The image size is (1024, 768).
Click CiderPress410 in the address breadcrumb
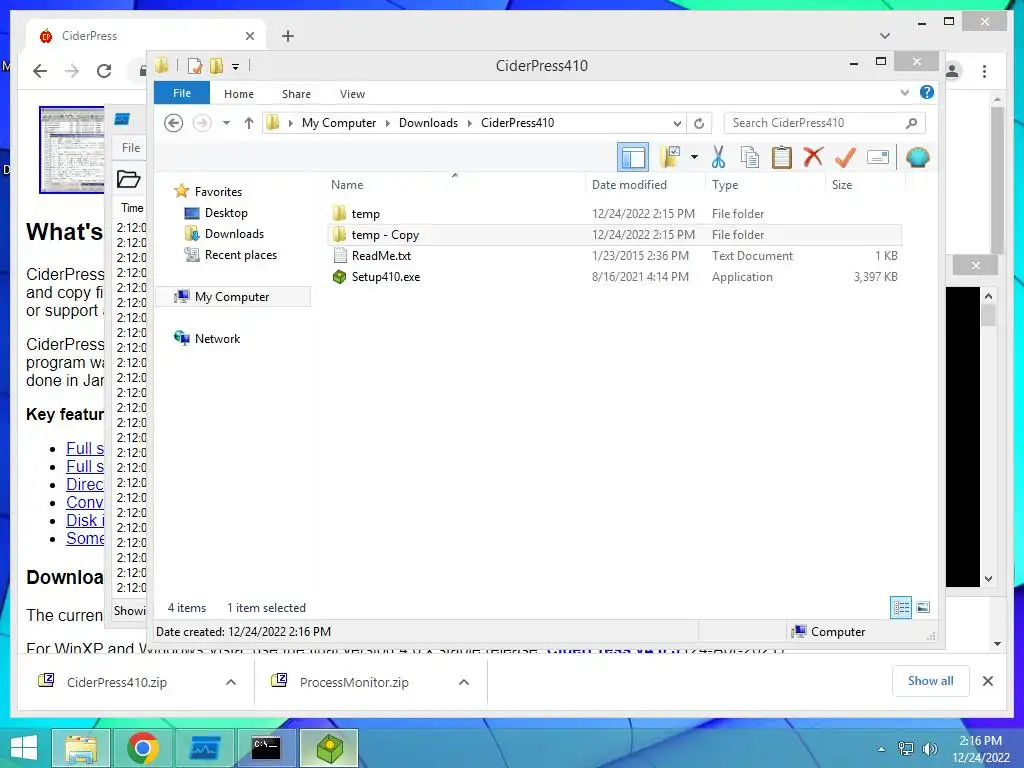pos(517,123)
